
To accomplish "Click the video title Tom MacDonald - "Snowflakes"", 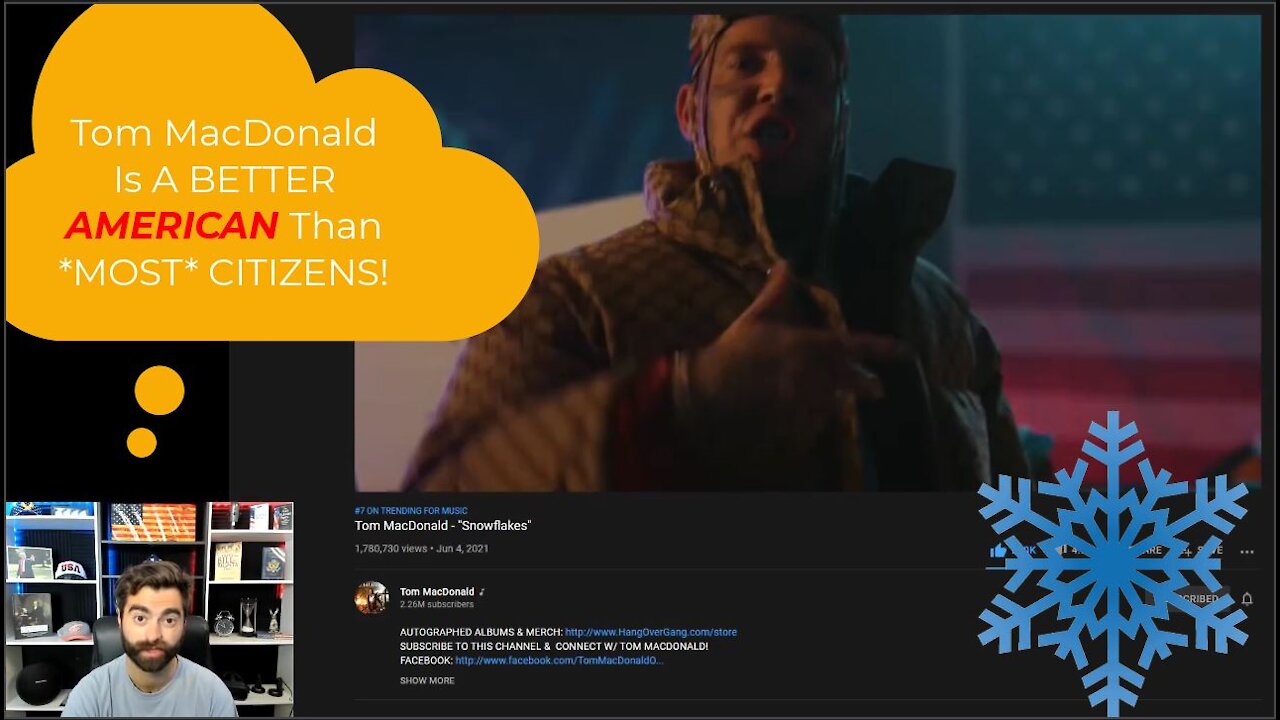I will coord(443,526).
